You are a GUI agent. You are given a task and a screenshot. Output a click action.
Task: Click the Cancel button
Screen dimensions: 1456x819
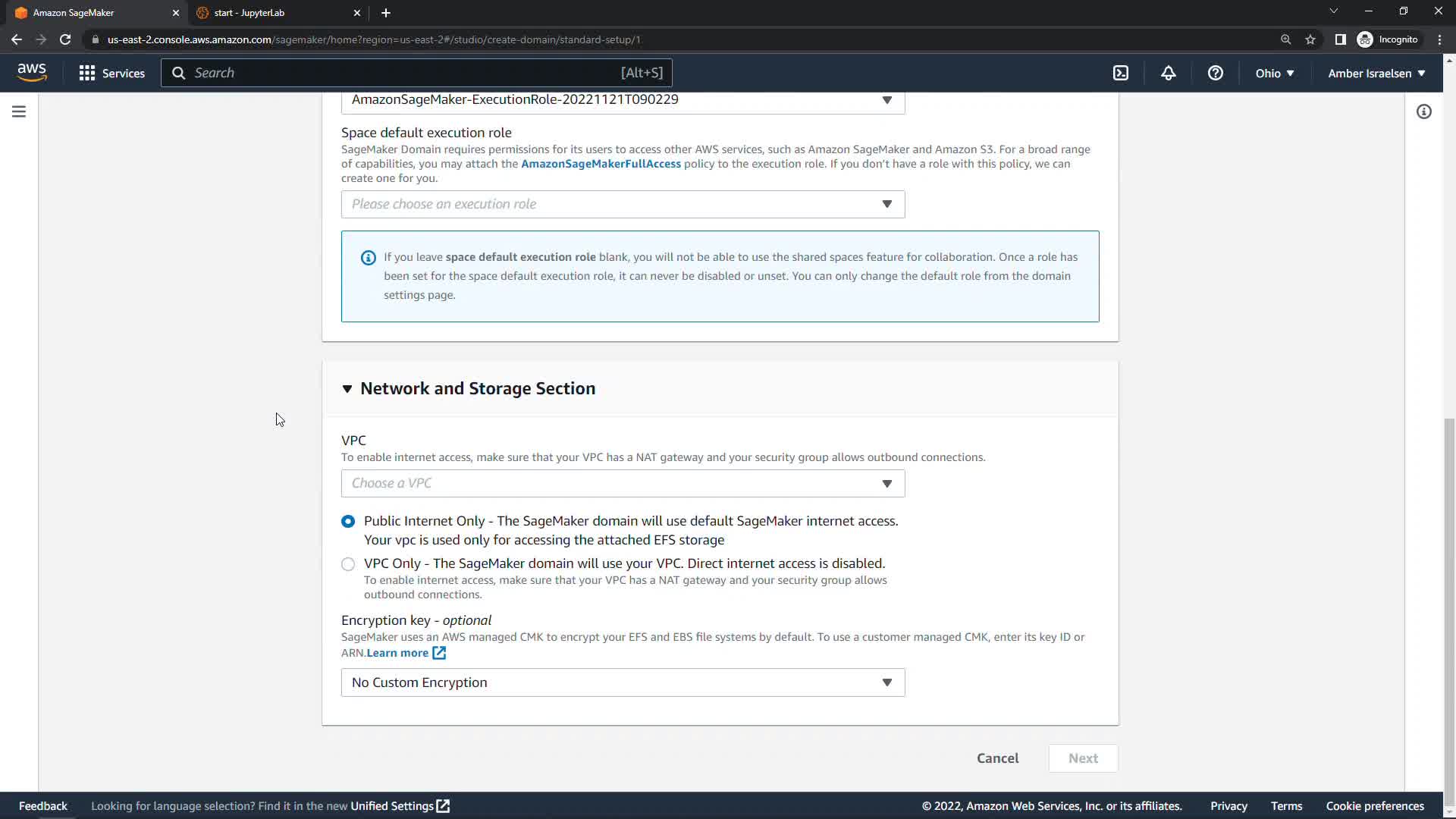click(997, 758)
